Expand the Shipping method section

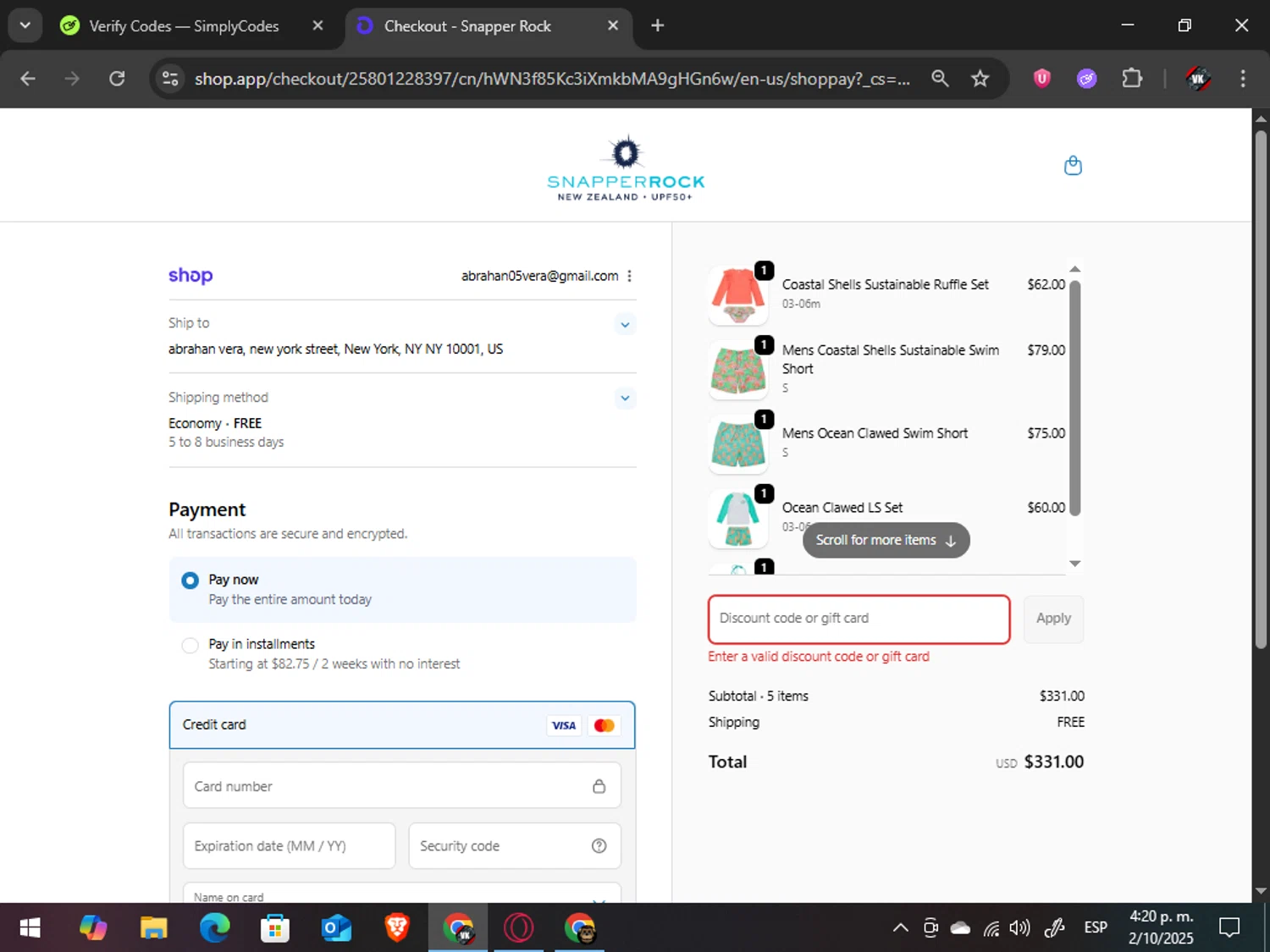(625, 398)
